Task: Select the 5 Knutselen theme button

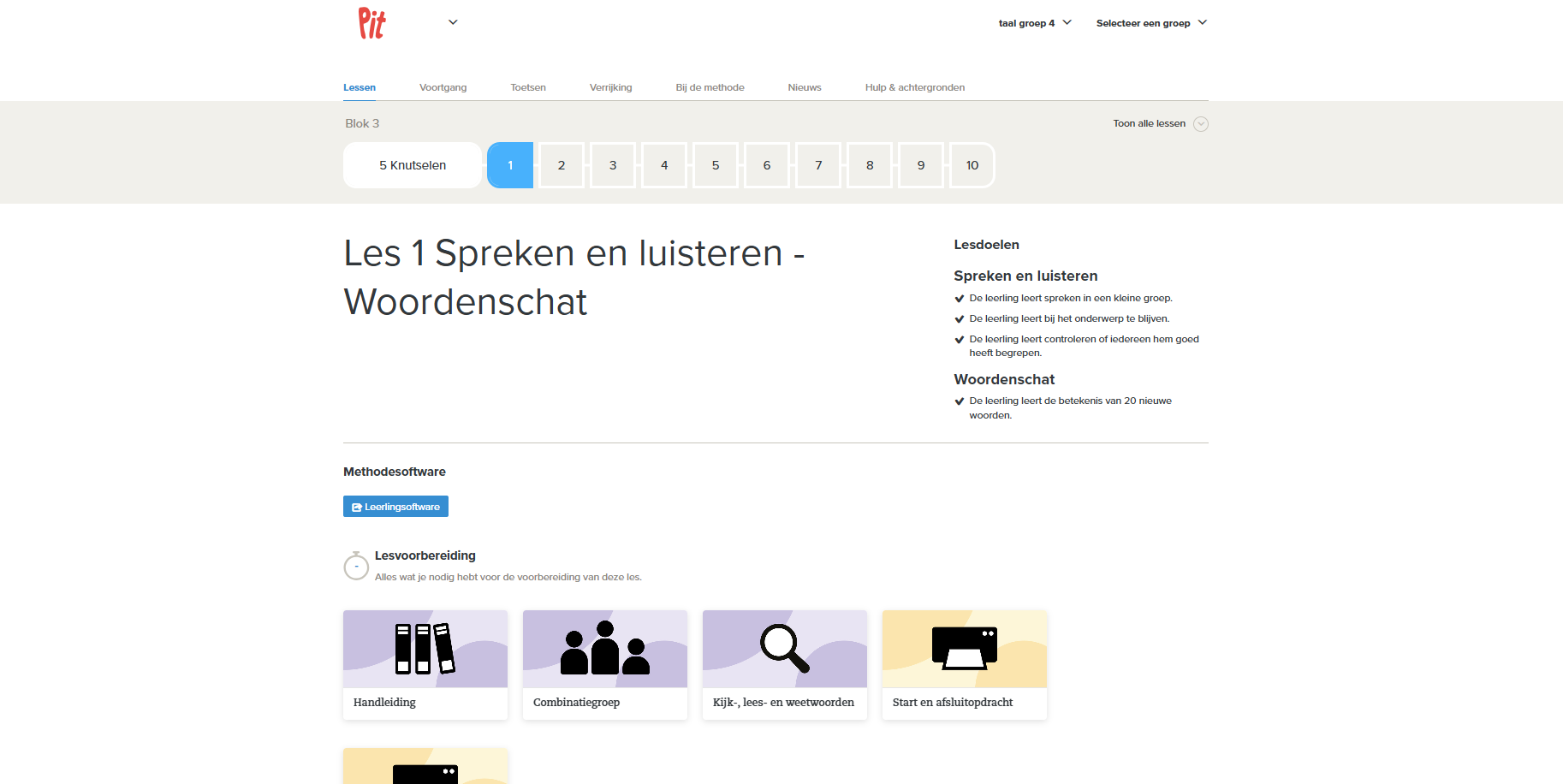Action: click(x=413, y=165)
